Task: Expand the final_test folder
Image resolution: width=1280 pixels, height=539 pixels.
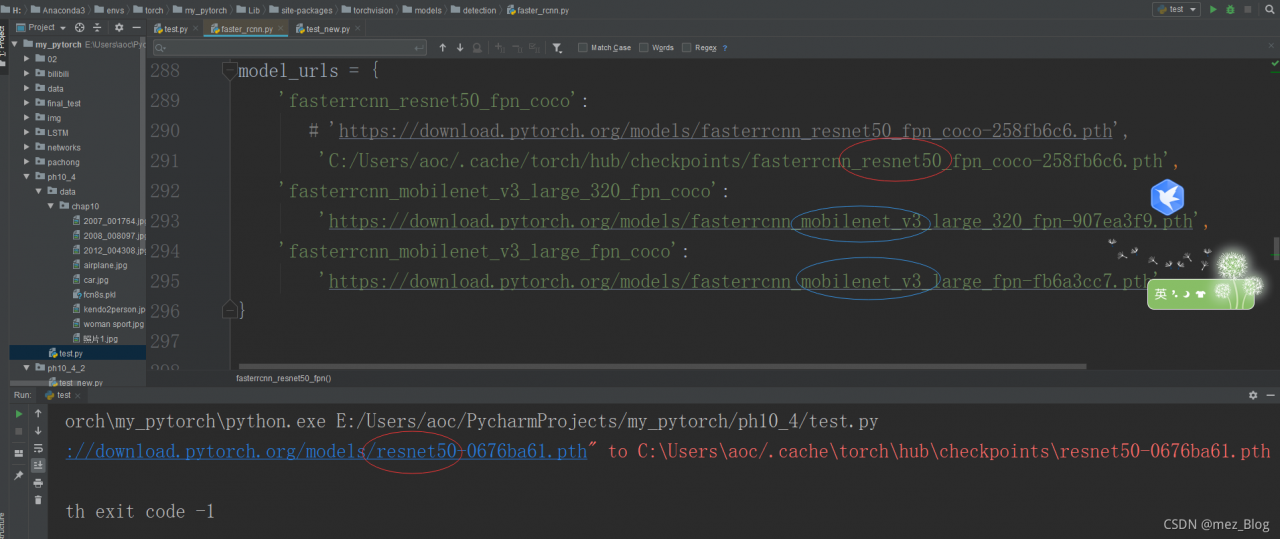Action: coord(27,103)
